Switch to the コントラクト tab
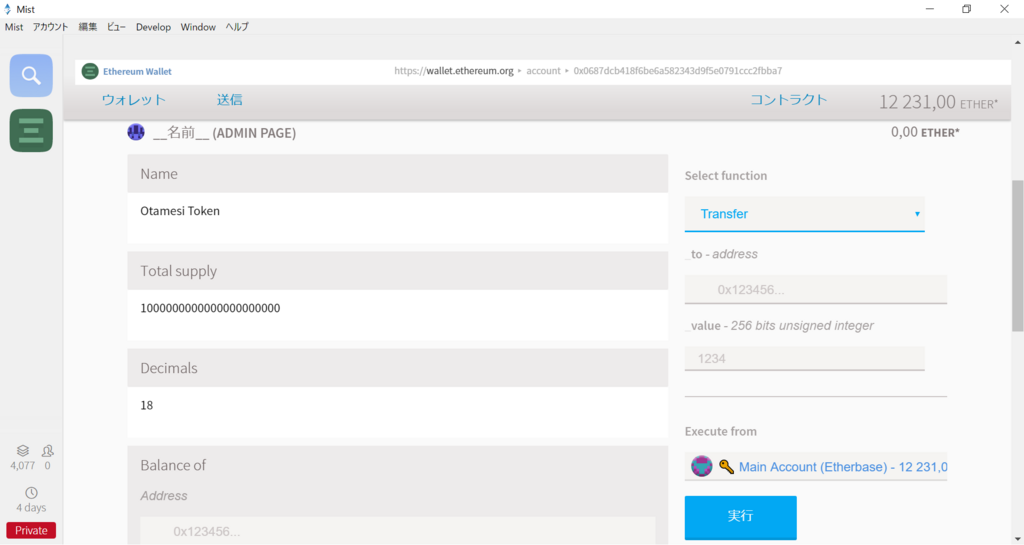 click(x=789, y=100)
